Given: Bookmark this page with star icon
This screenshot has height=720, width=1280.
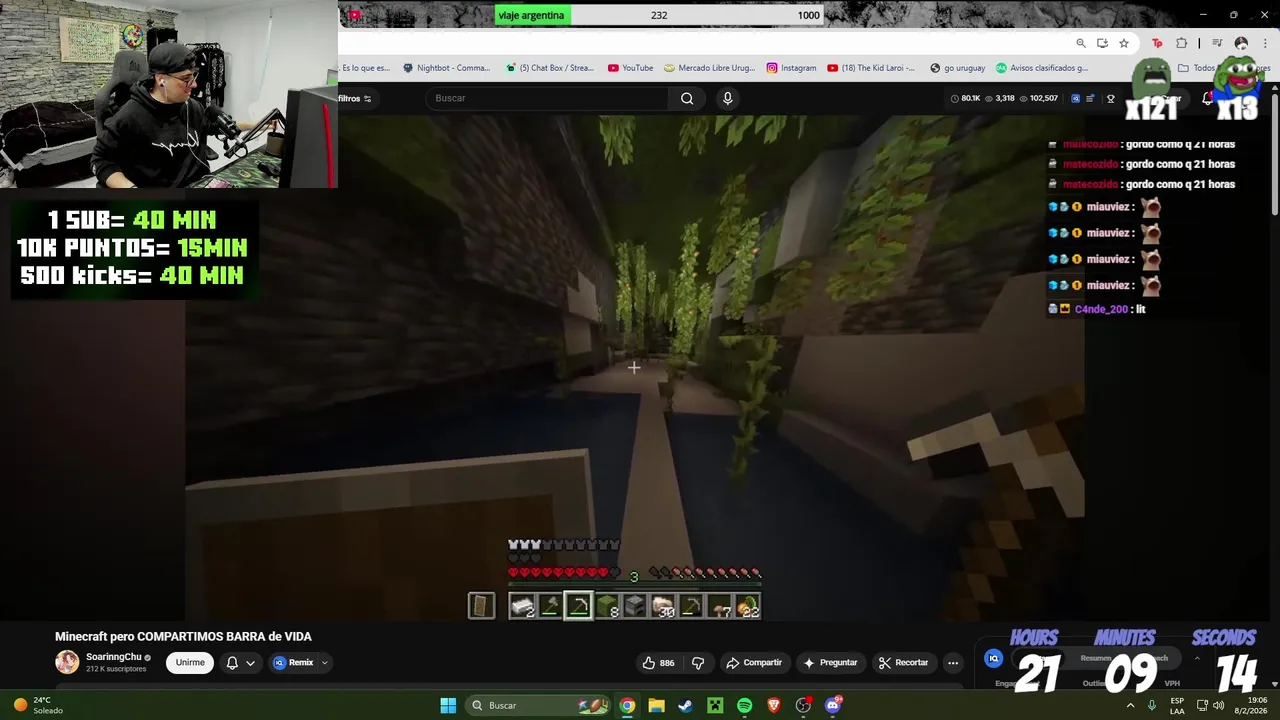Looking at the screenshot, I should click(x=1124, y=43).
